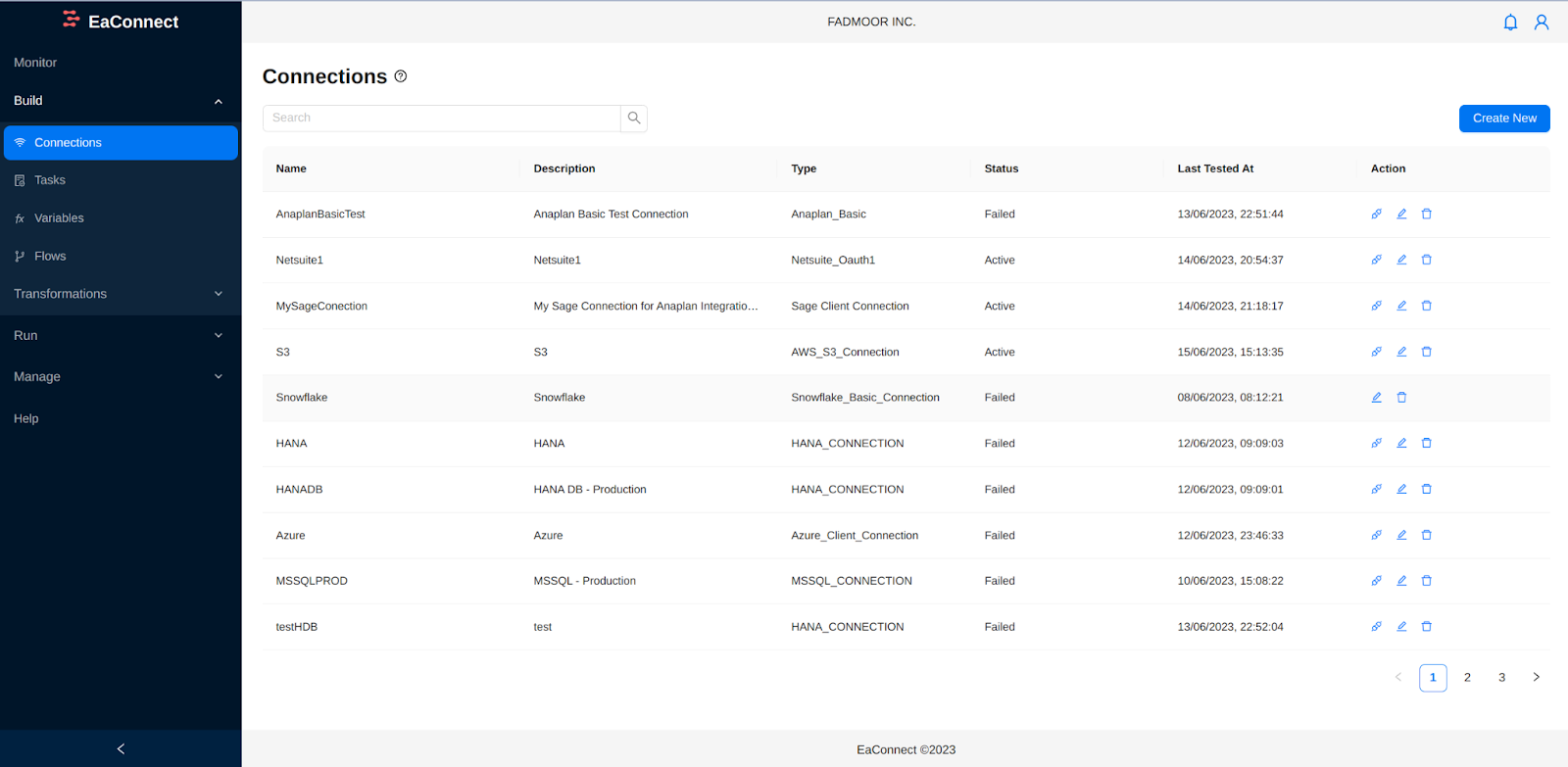The width and height of the screenshot is (1568, 767).
Task: Edit the S3 connection
Action: point(1401,352)
